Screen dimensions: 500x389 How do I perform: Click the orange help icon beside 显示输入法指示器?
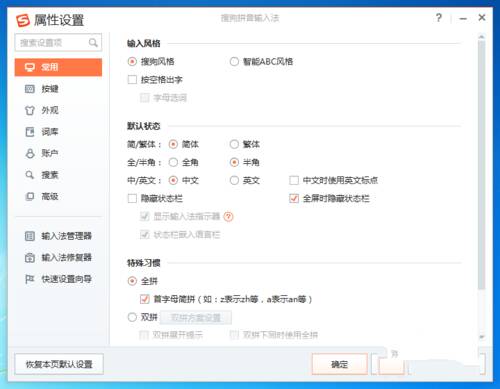pyautogui.click(x=228, y=217)
